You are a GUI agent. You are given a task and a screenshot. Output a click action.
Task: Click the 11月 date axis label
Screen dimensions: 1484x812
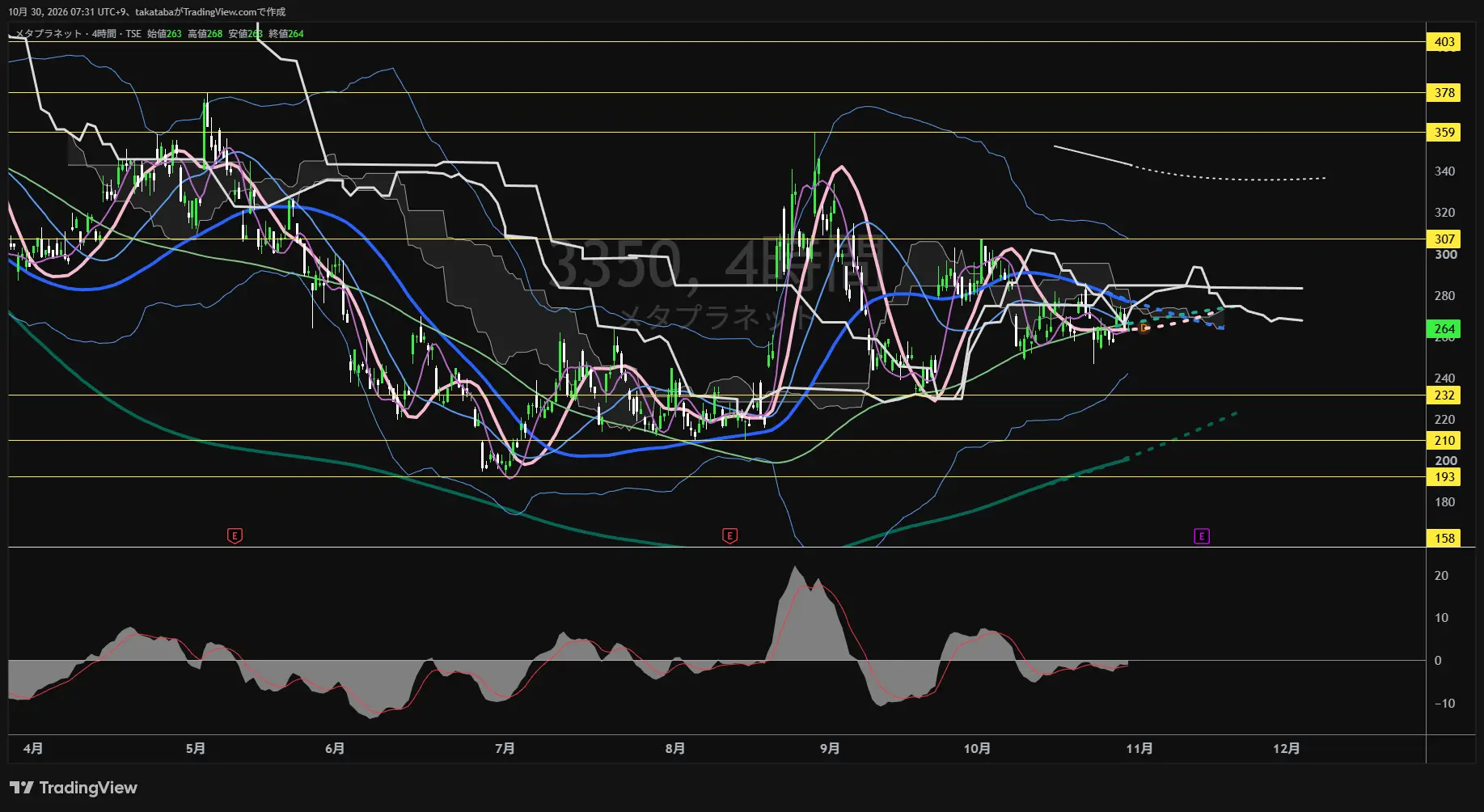(x=1139, y=749)
